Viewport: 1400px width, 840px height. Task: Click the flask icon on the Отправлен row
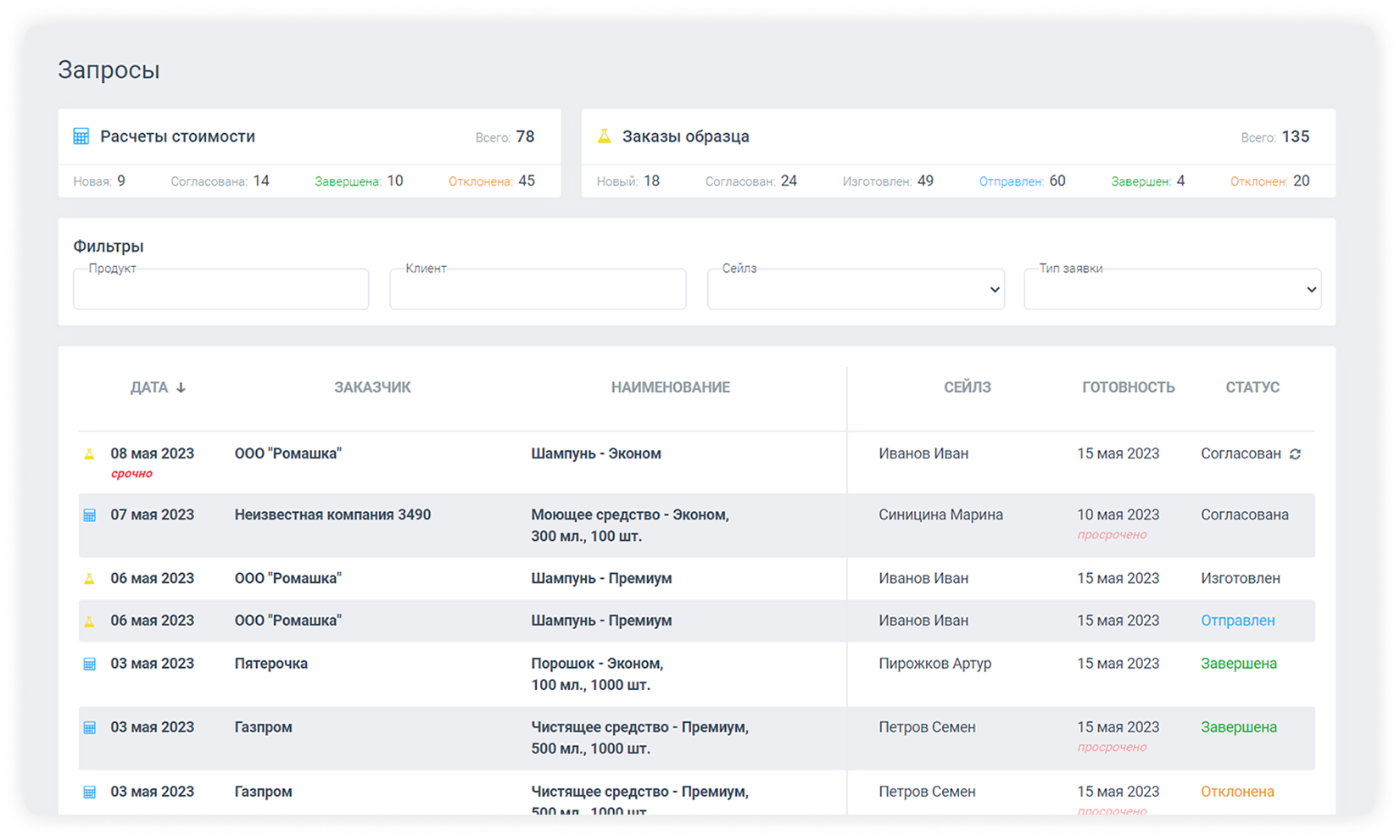click(89, 621)
